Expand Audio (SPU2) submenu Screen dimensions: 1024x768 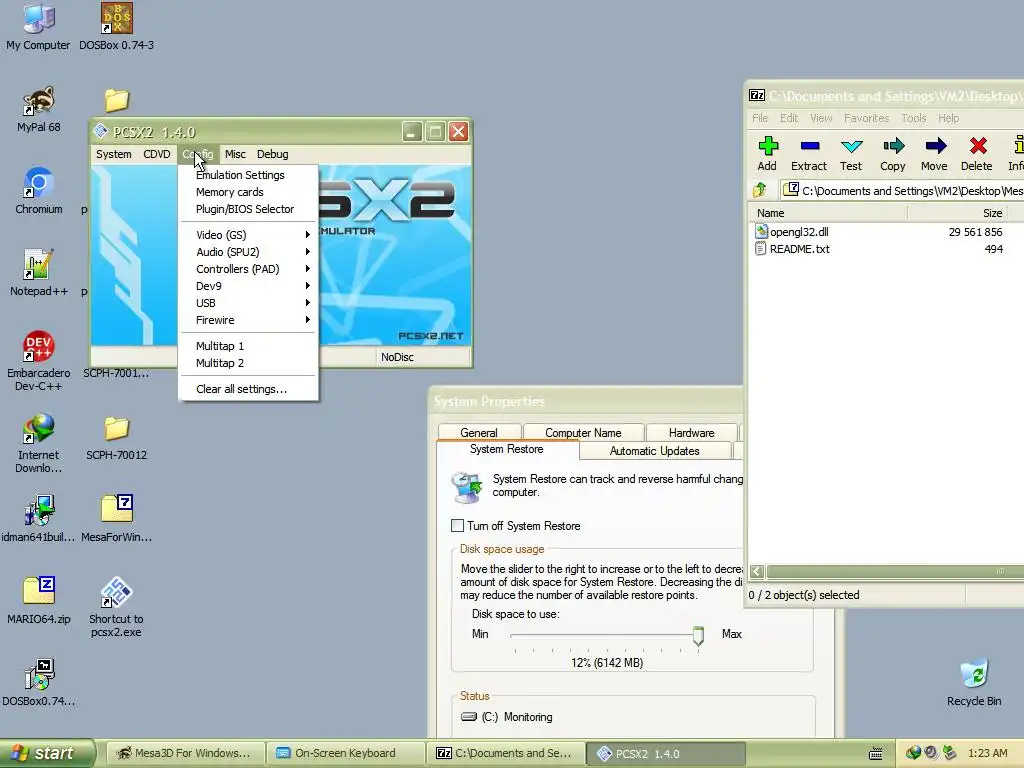click(x=248, y=251)
